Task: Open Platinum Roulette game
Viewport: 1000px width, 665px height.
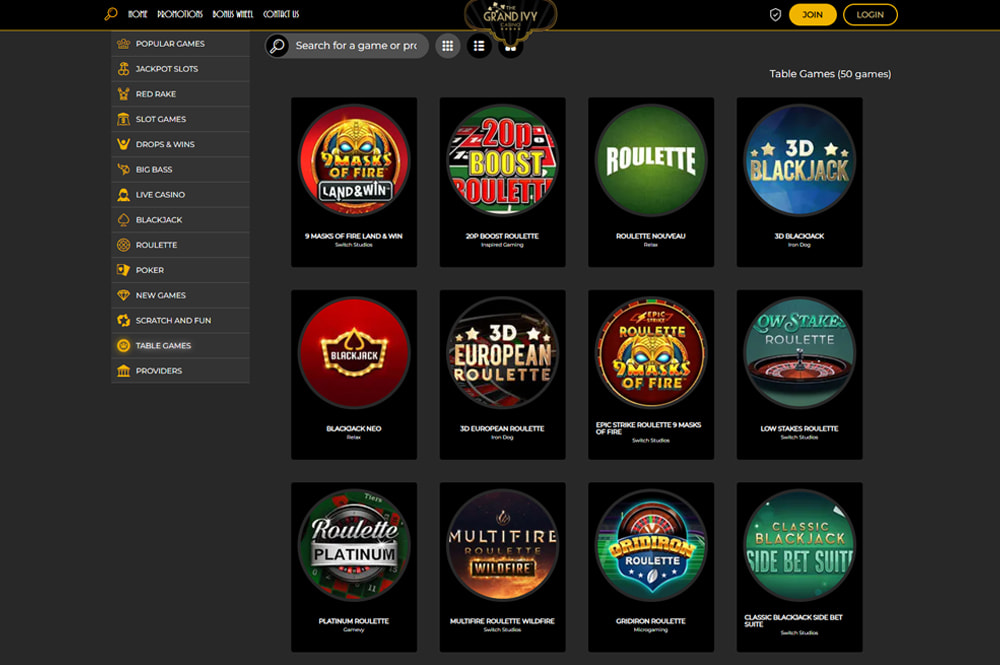Action: tap(354, 567)
